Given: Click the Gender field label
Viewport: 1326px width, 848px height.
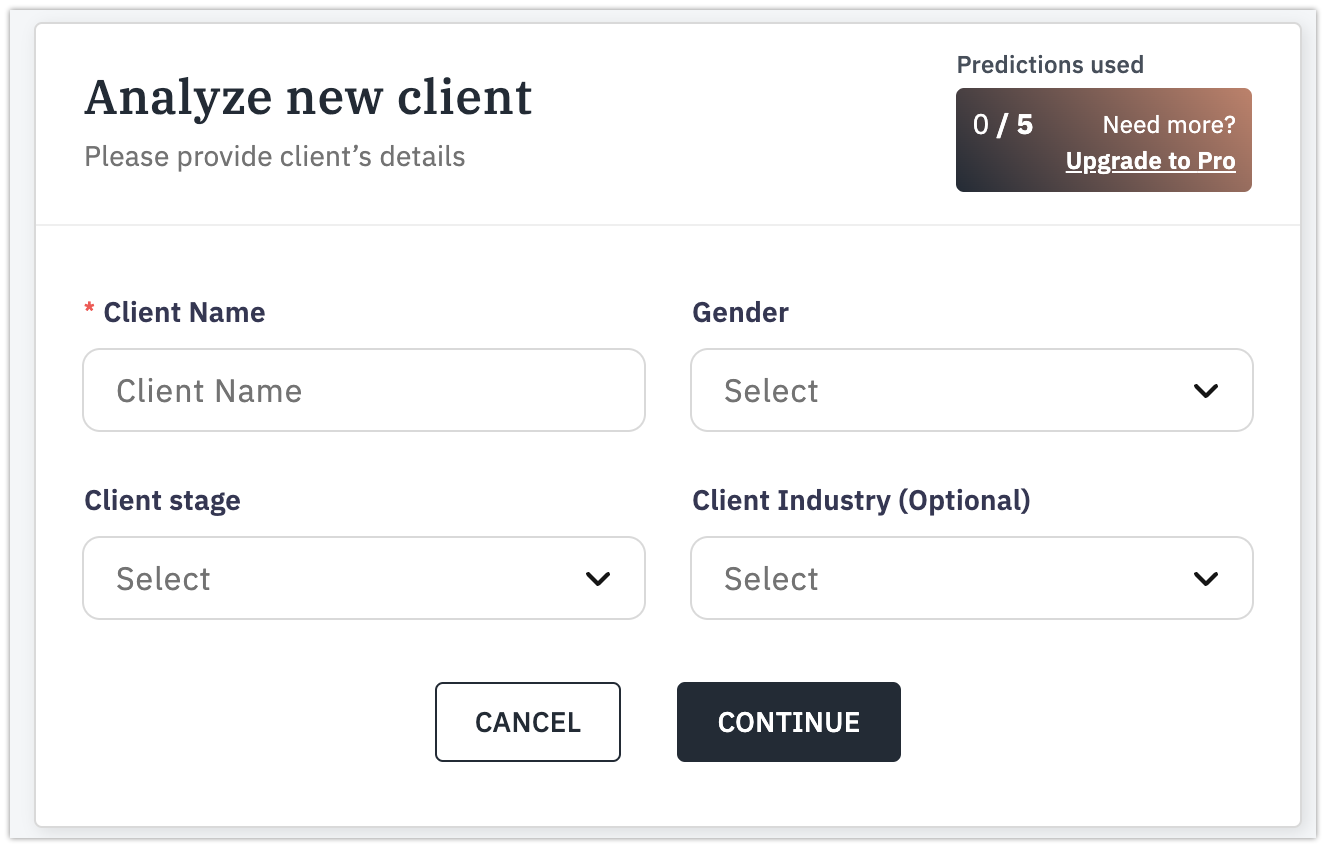Looking at the screenshot, I should (740, 312).
